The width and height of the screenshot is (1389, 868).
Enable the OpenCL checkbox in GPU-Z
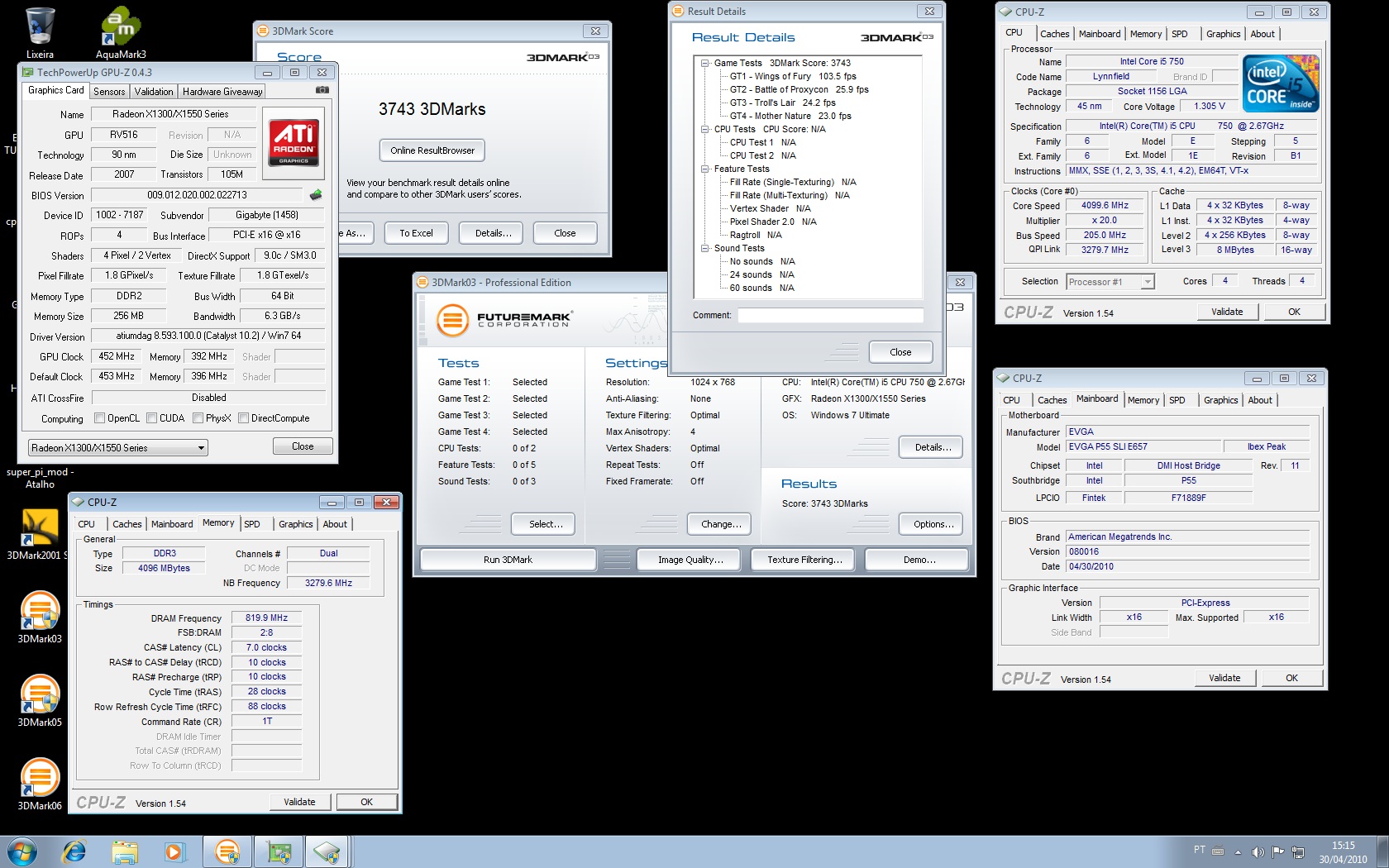[x=100, y=418]
